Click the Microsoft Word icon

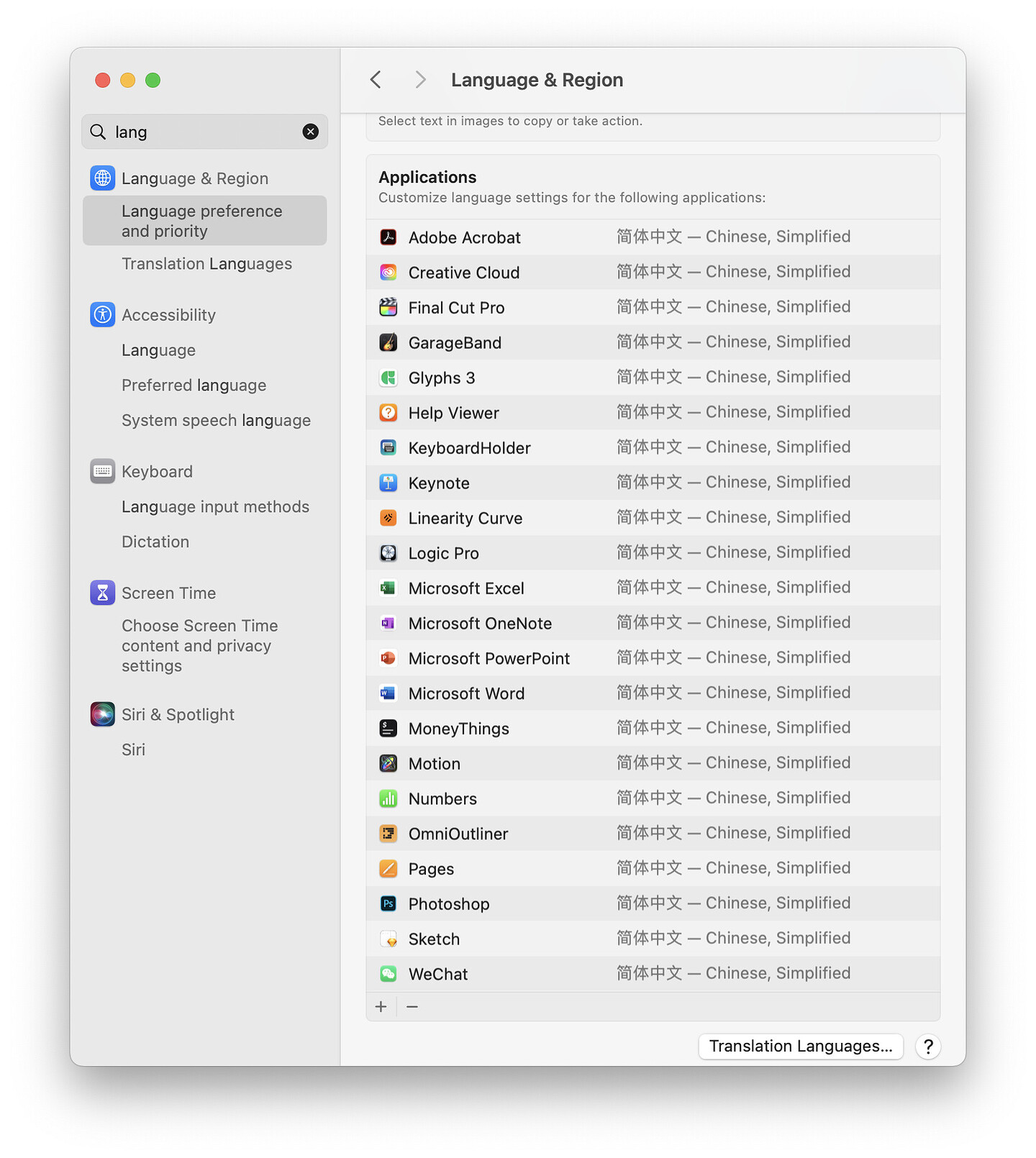(388, 693)
